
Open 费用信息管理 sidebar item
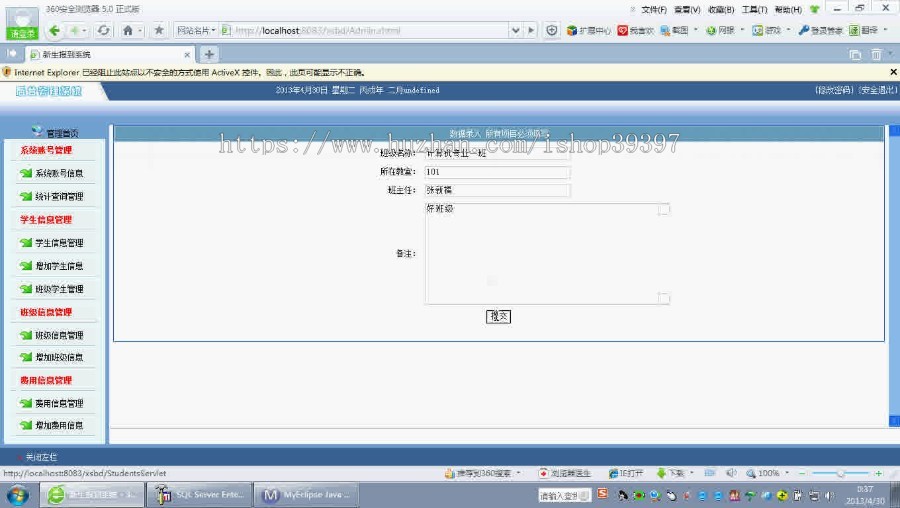(59, 404)
